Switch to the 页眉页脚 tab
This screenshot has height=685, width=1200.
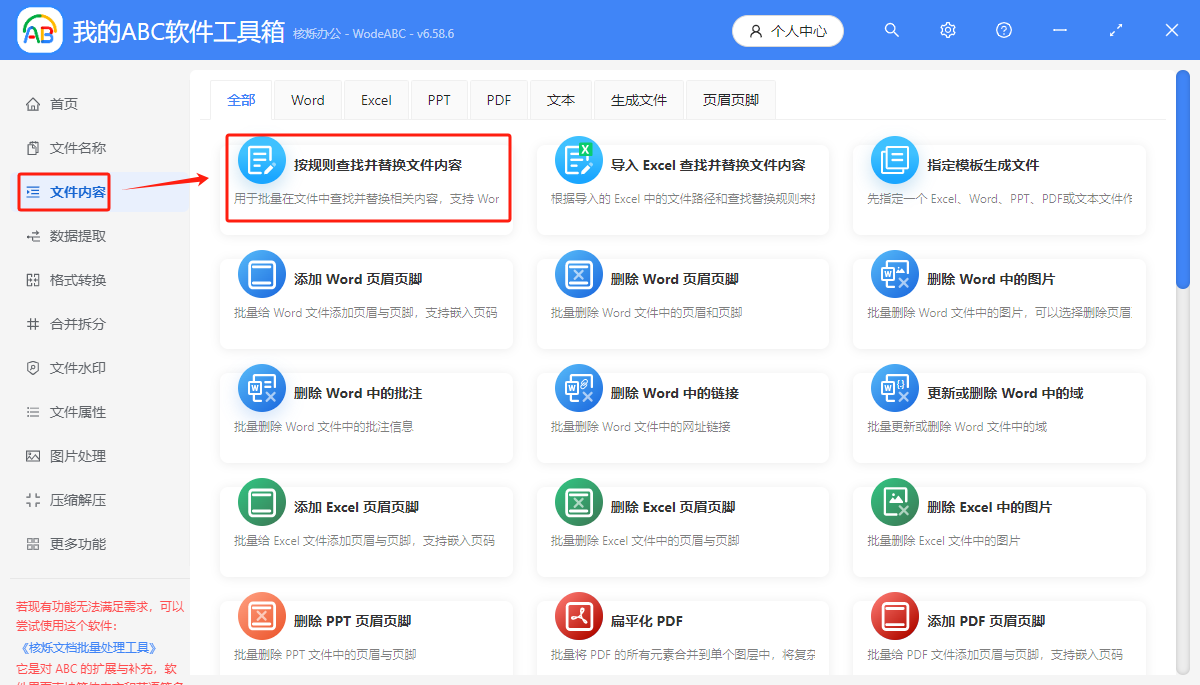(730, 99)
